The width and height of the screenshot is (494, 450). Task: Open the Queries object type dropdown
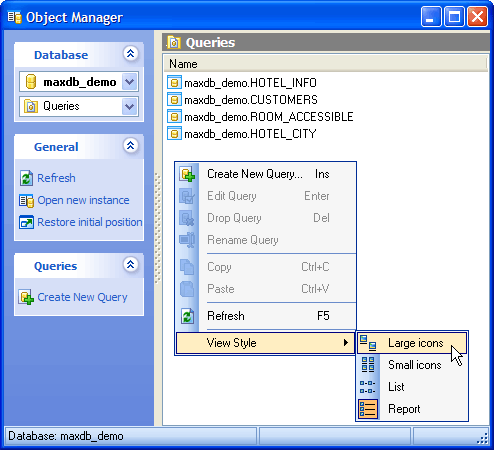(x=130, y=106)
